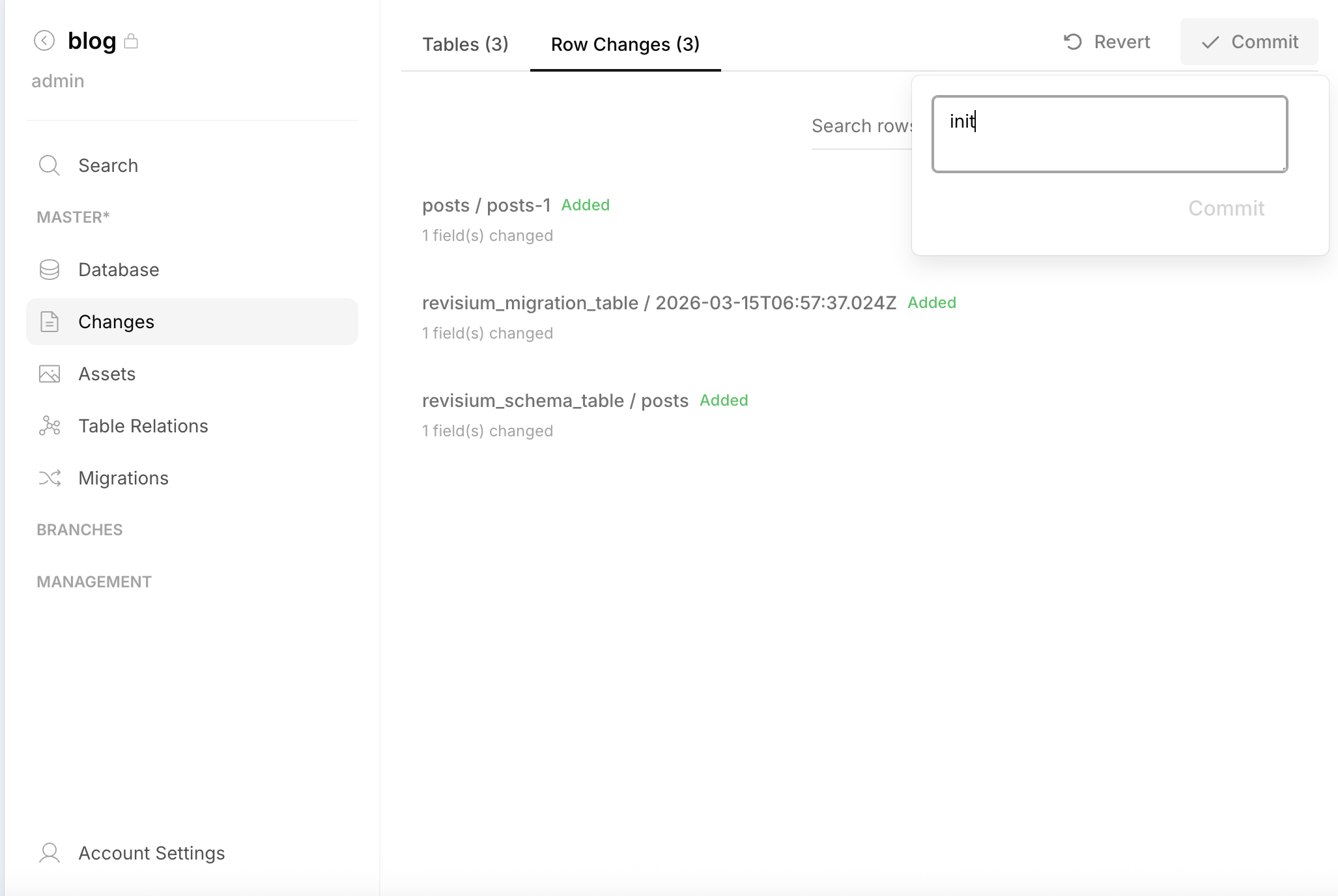Click the Revert circular arrow icon
Screen dimensions: 1338x896
coord(1073,41)
